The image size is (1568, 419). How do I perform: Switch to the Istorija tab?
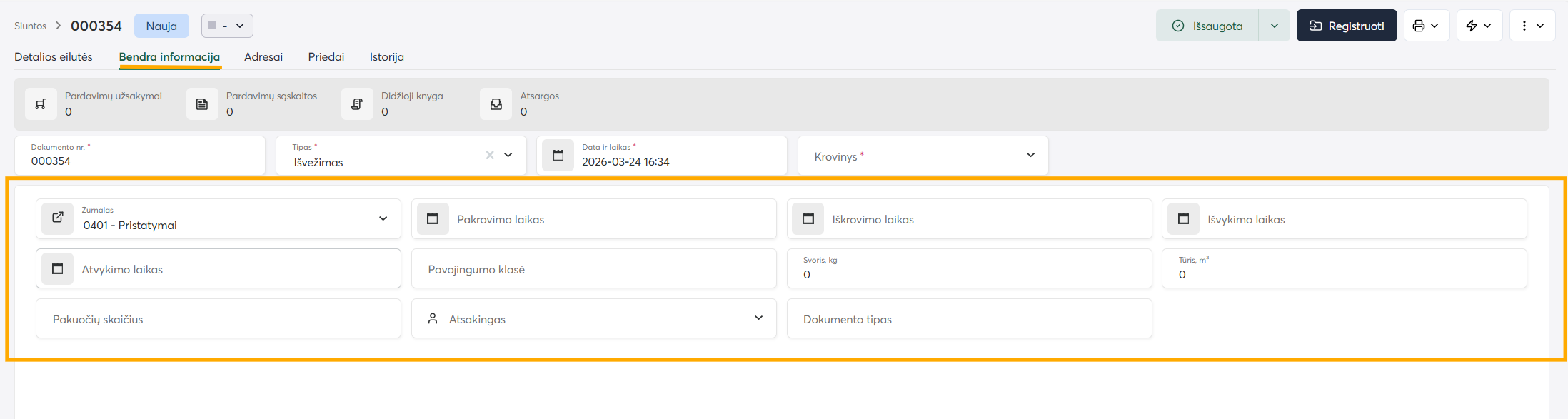(386, 57)
